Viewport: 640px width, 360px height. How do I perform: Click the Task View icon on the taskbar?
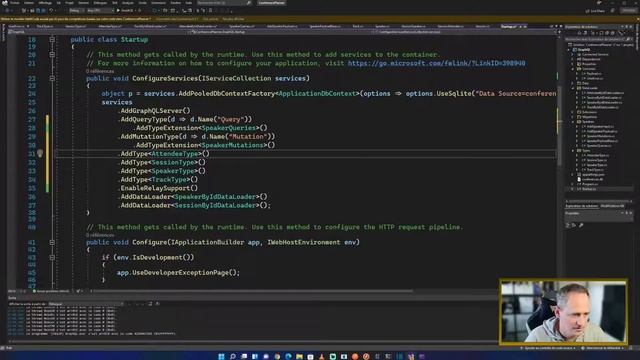point(244,356)
